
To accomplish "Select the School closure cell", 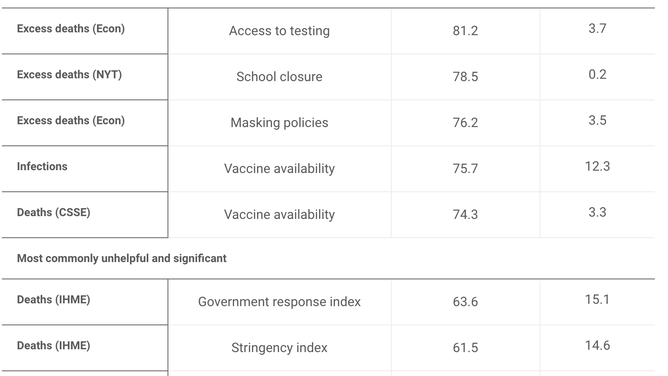I will 279,77.
